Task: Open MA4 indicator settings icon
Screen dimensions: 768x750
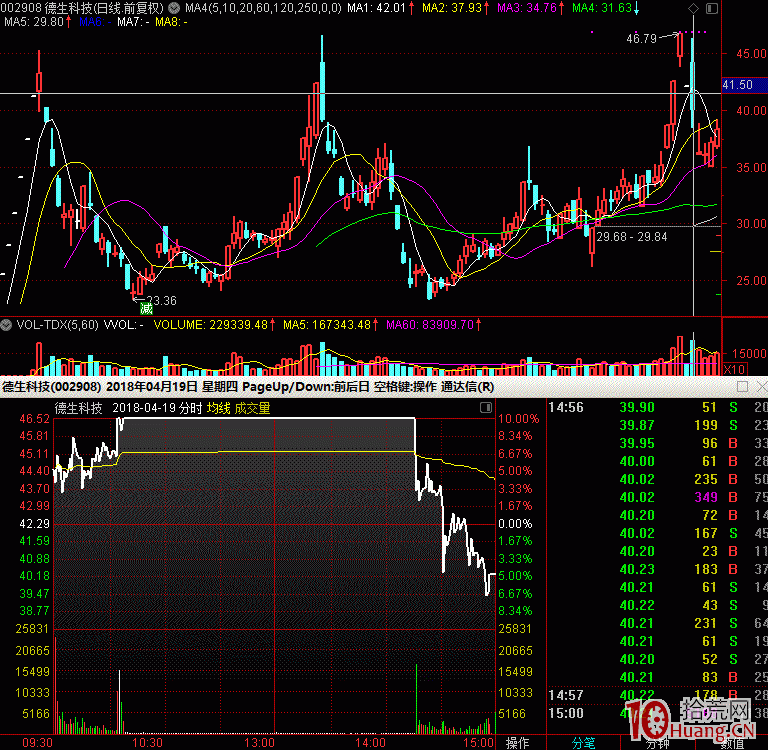Action: coord(173,8)
